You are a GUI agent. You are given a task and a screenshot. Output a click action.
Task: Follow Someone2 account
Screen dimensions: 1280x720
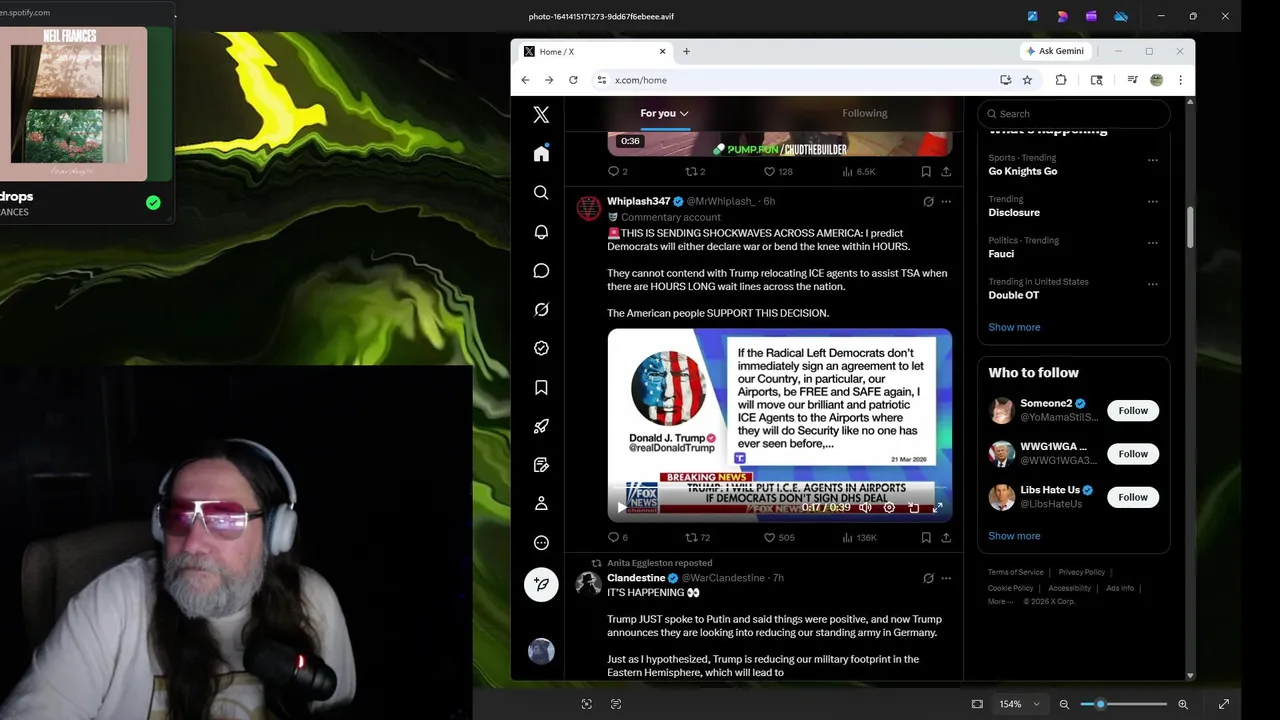click(1133, 411)
